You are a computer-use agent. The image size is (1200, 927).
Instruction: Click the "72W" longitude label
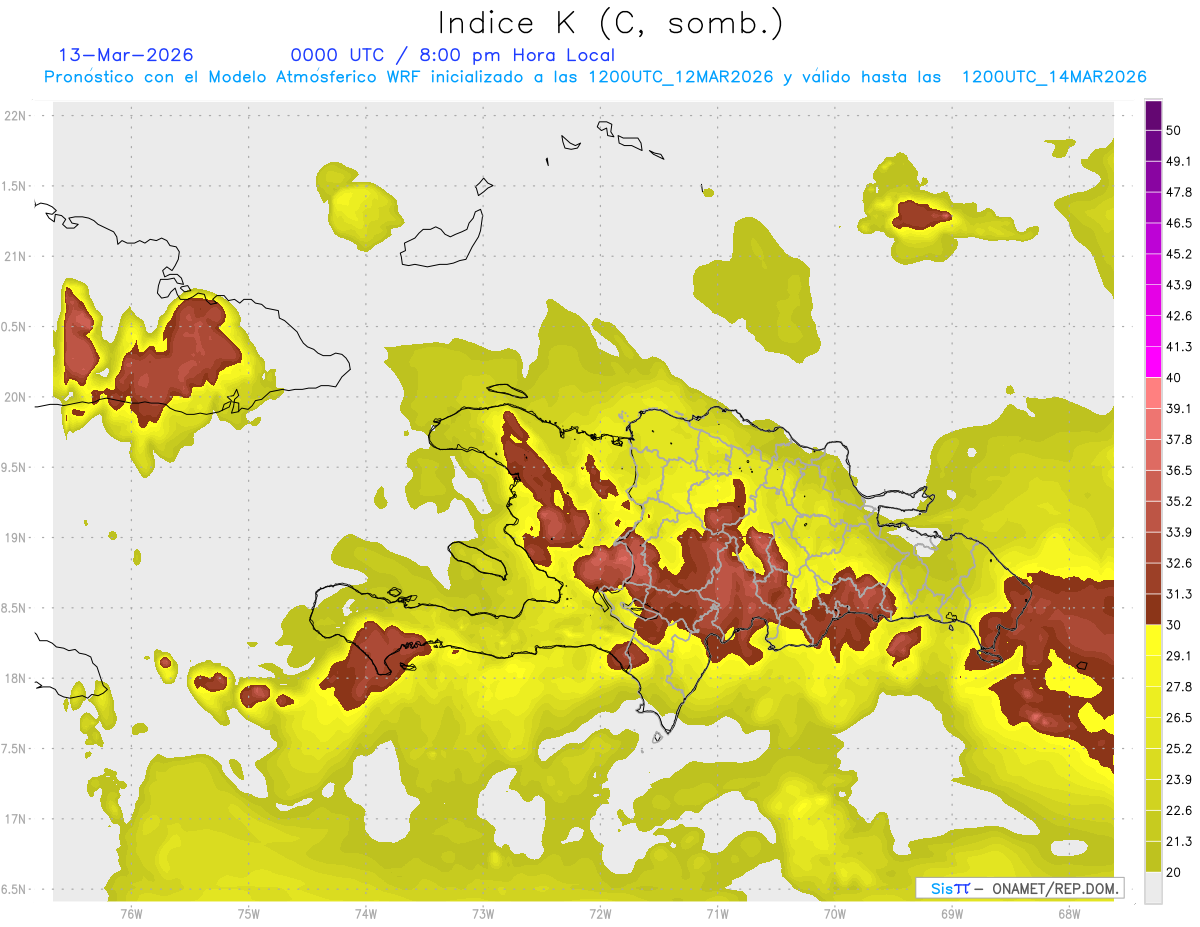(600, 914)
